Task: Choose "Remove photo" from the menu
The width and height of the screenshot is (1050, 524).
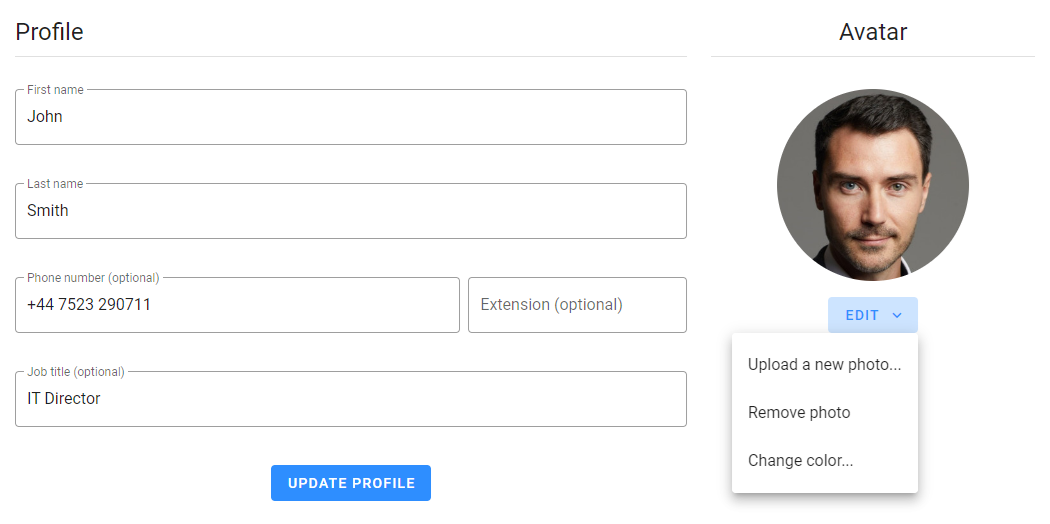Action: pos(799,413)
